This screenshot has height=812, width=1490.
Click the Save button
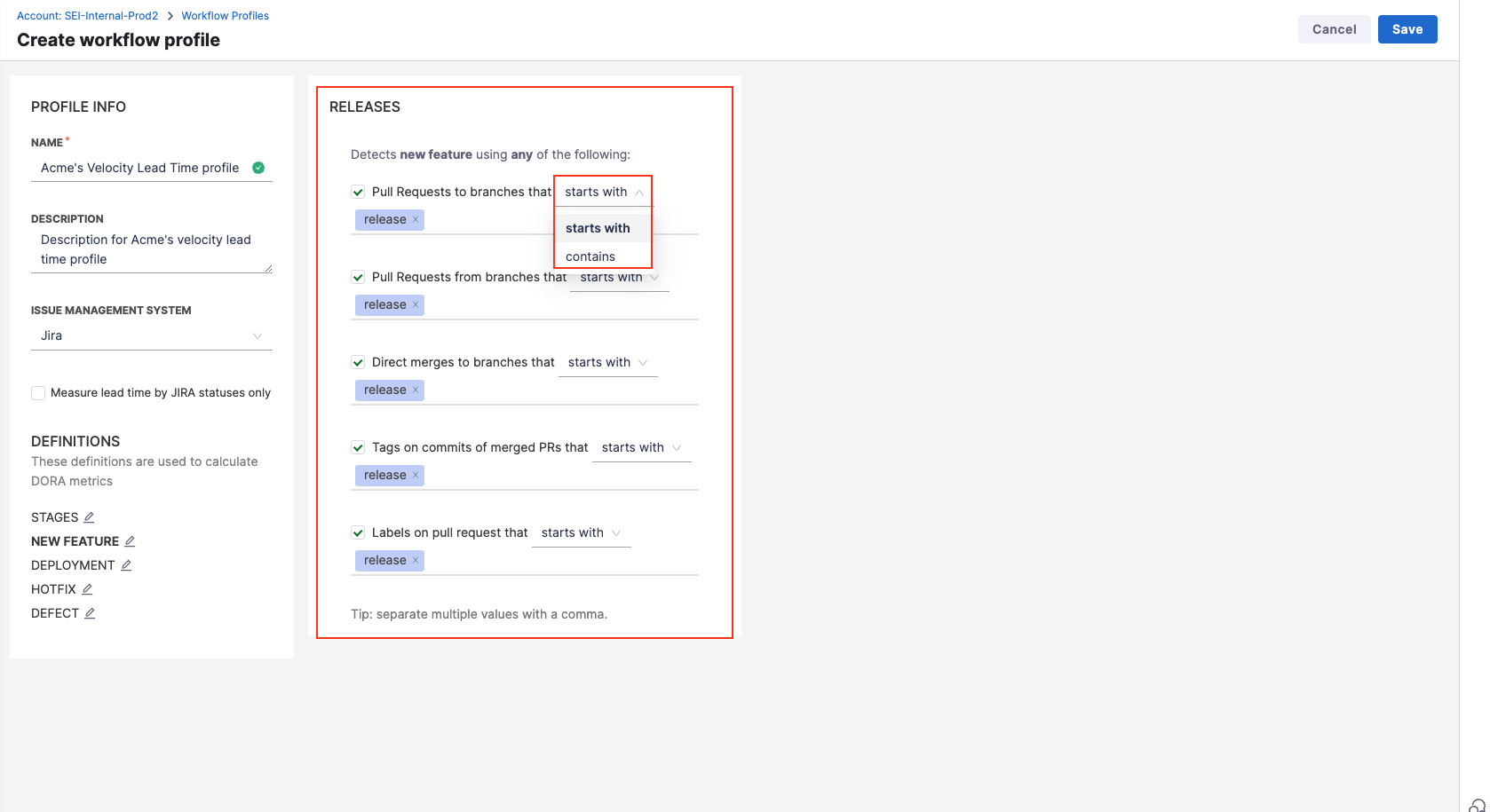(1407, 29)
